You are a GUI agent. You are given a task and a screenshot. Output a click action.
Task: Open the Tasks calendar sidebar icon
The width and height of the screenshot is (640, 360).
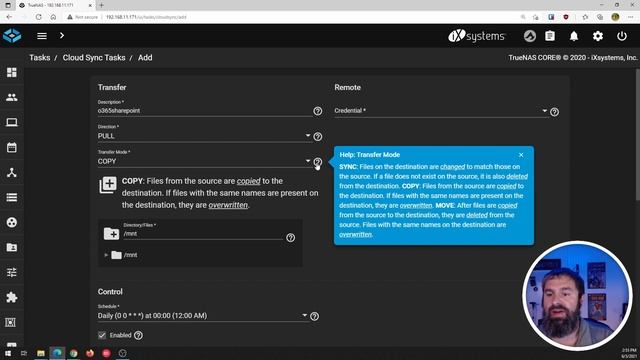12,147
